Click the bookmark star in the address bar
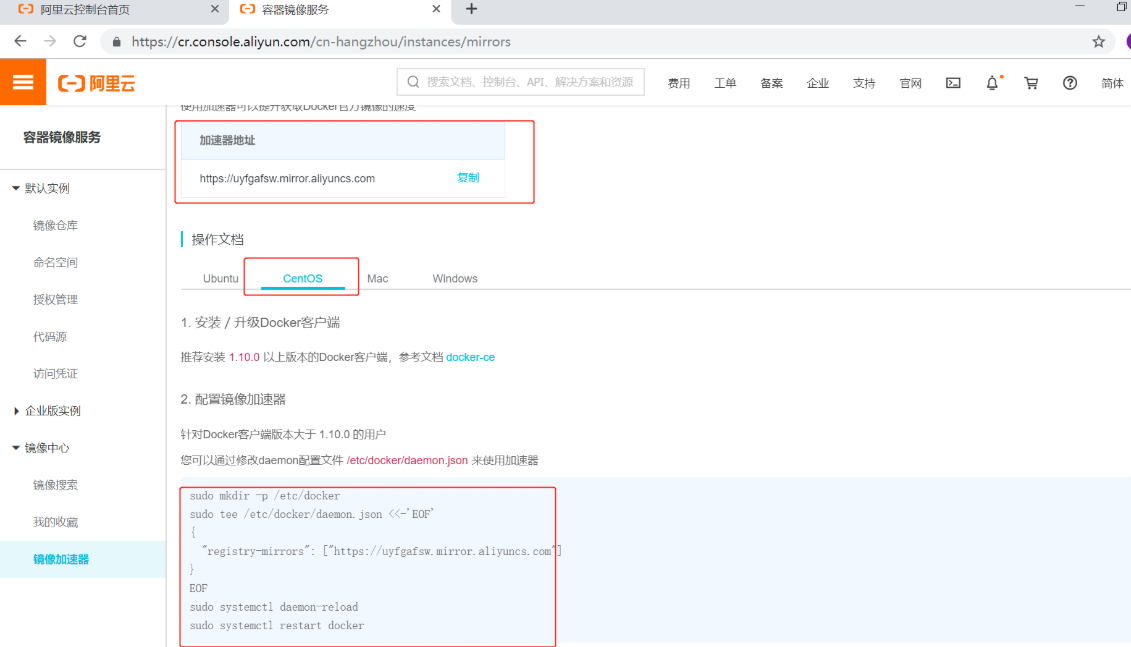 click(1098, 42)
